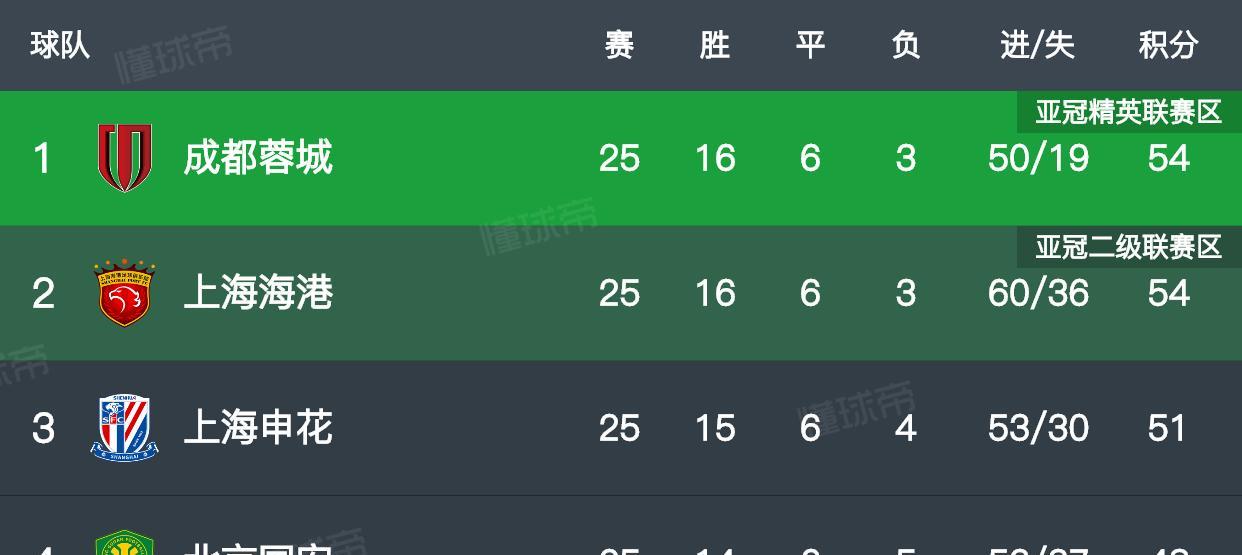Click the 亚冠精英联赛区 badge label
This screenshot has width=1242, height=555.
1129,112
